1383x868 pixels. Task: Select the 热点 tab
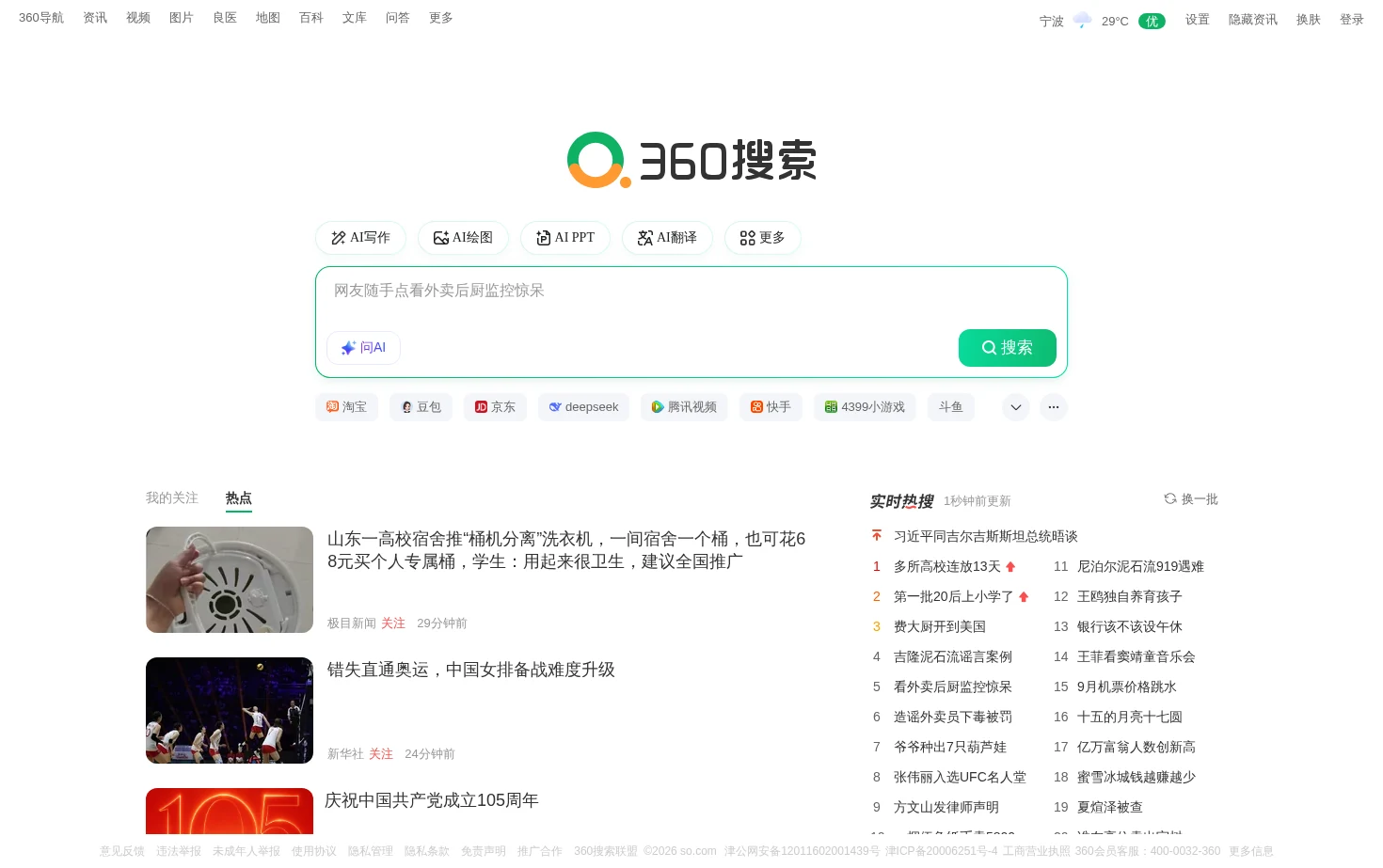point(239,498)
